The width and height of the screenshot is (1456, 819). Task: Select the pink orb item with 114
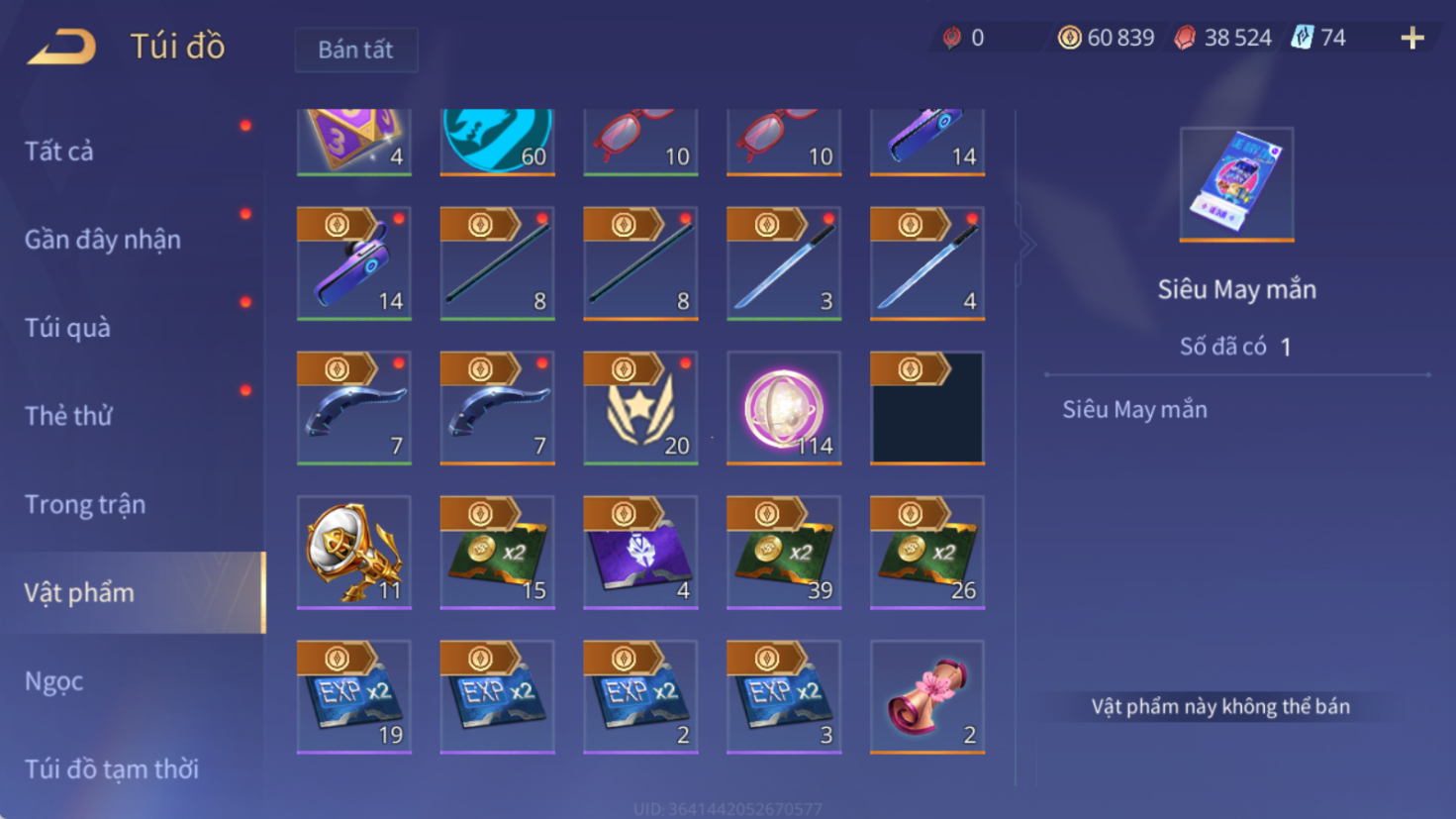coord(784,408)
